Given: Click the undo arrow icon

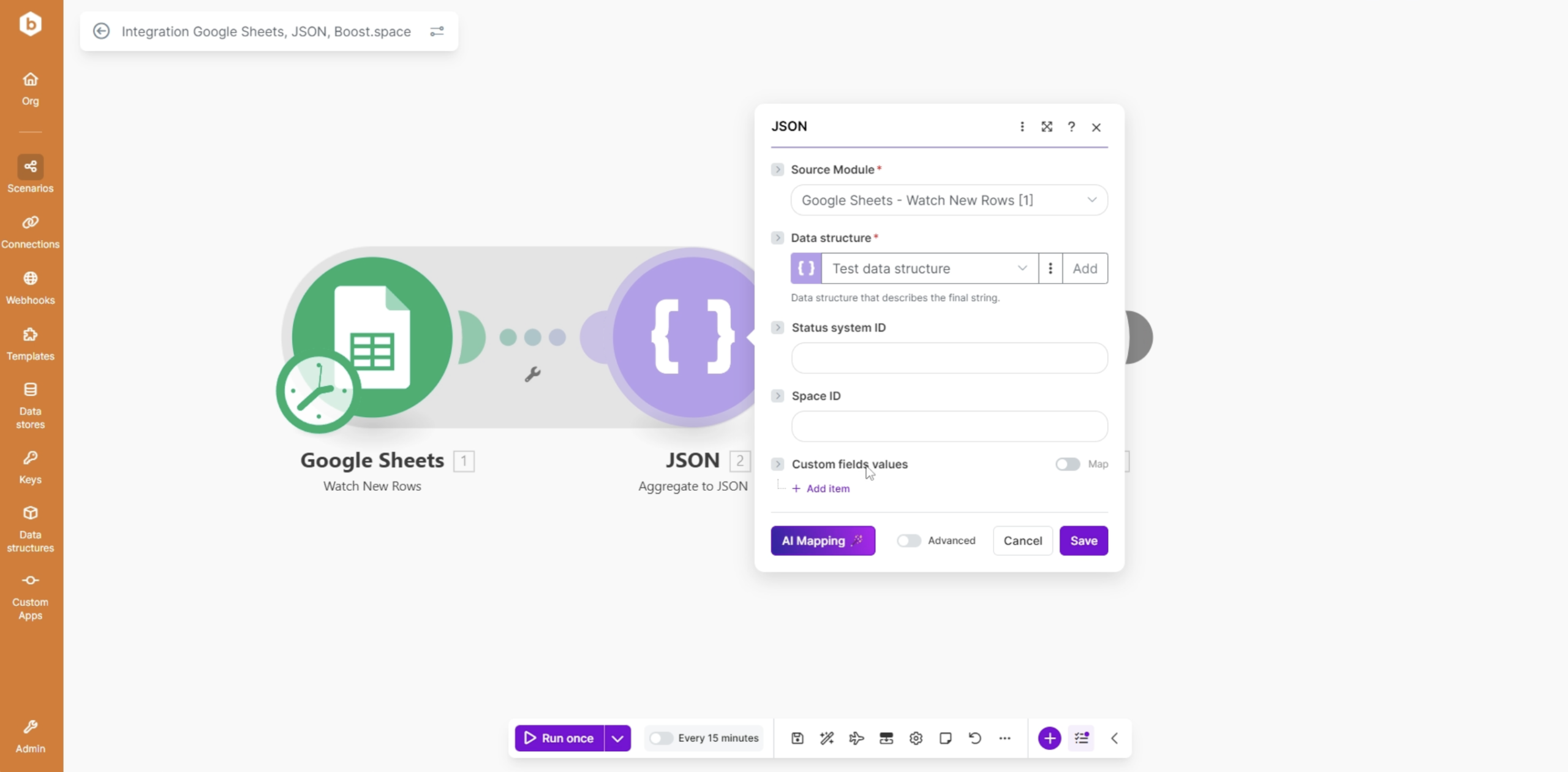Looking at the screenshot, I should click(x=974, y=738).
